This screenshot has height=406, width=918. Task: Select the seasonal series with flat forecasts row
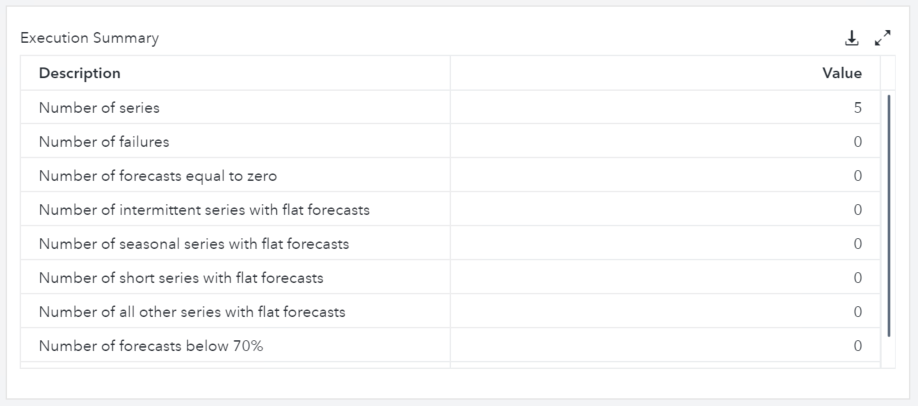[x=194, y=244]
